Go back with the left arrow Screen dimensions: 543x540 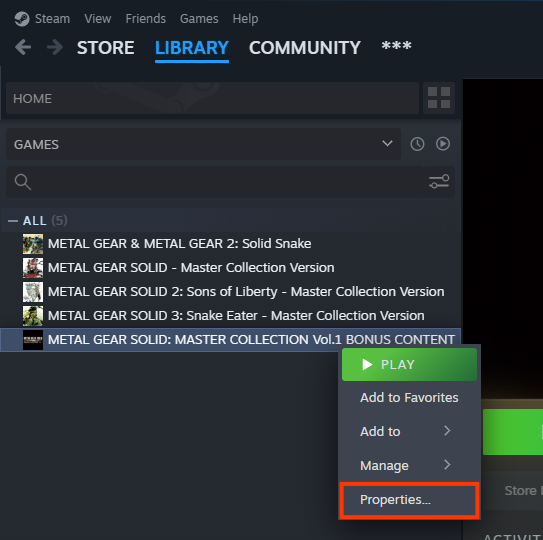pos(23,47)
